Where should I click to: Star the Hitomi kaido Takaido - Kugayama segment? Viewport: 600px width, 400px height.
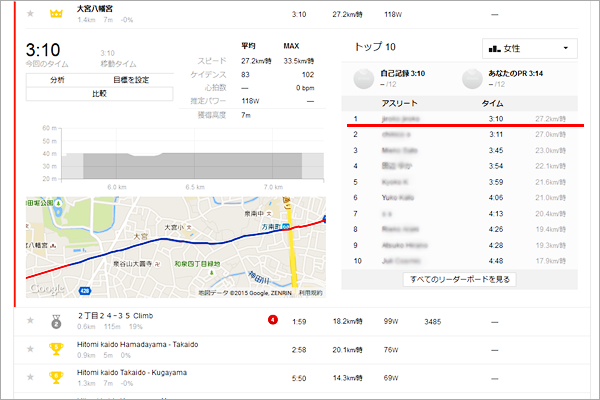(x=30, y=377)
